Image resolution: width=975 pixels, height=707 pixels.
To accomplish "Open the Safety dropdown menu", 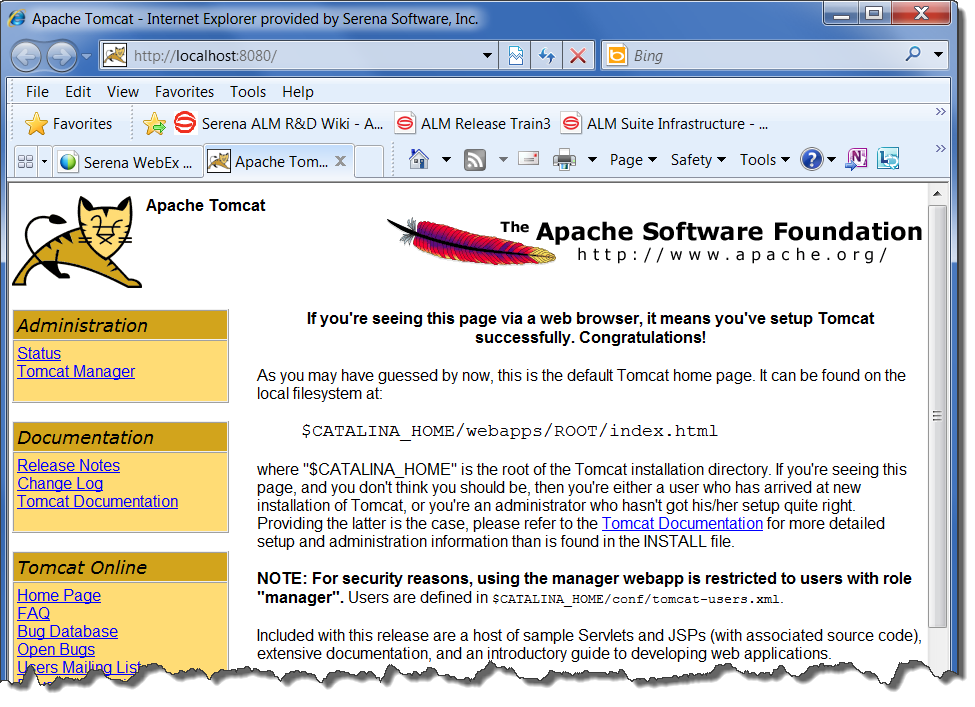I will pyautogui.click(x=698, y=160).
